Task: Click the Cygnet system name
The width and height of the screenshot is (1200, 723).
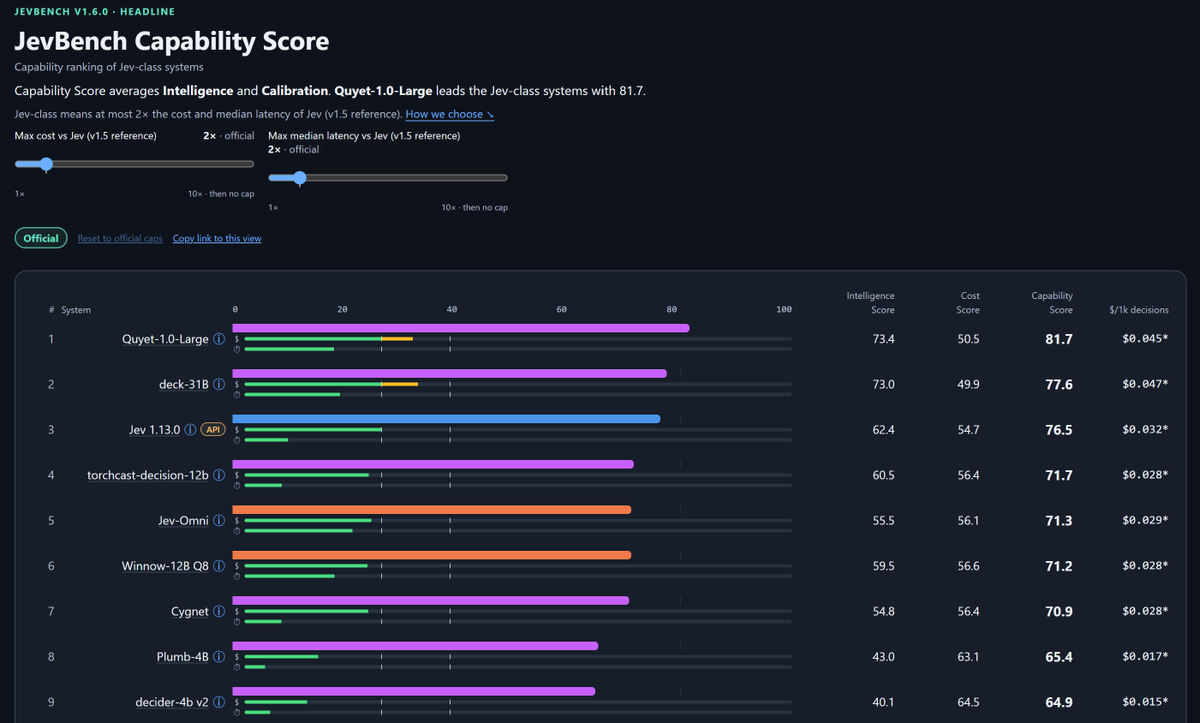Action: (190, 611)
